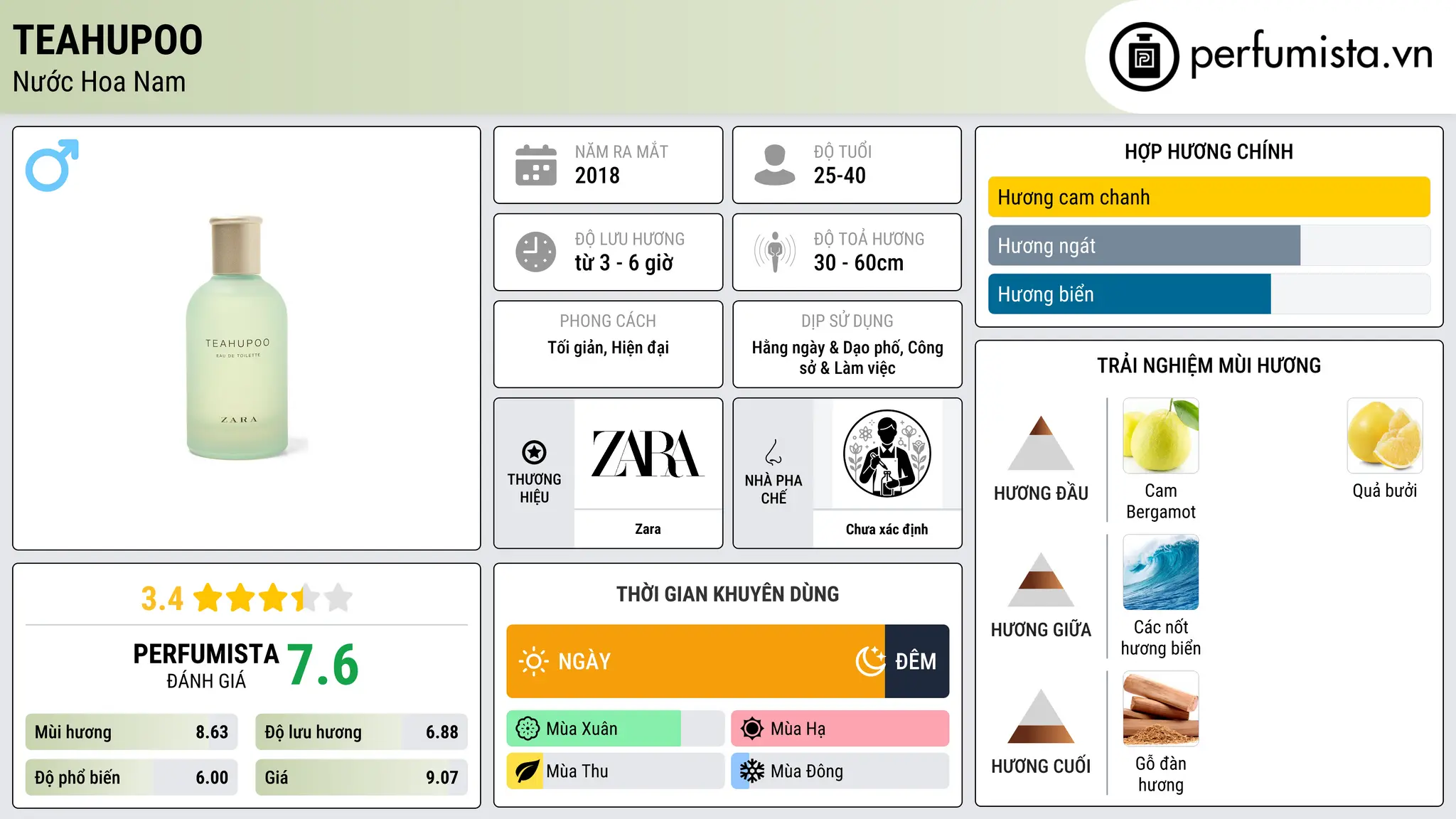Click the sun icon for Mùa Hạ
This screenshot has height=819, width=1456.
[752, 729]
